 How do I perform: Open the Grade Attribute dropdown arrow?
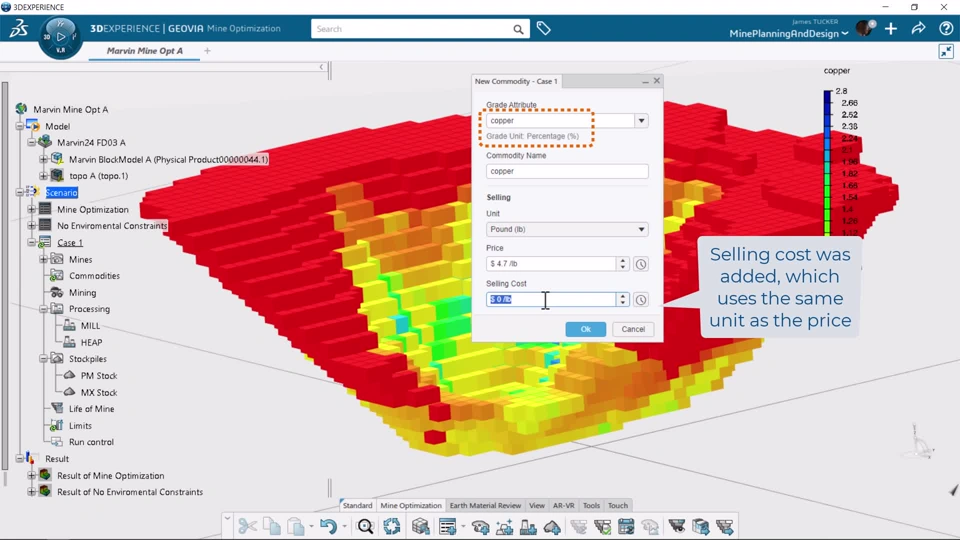pos(641,121)
